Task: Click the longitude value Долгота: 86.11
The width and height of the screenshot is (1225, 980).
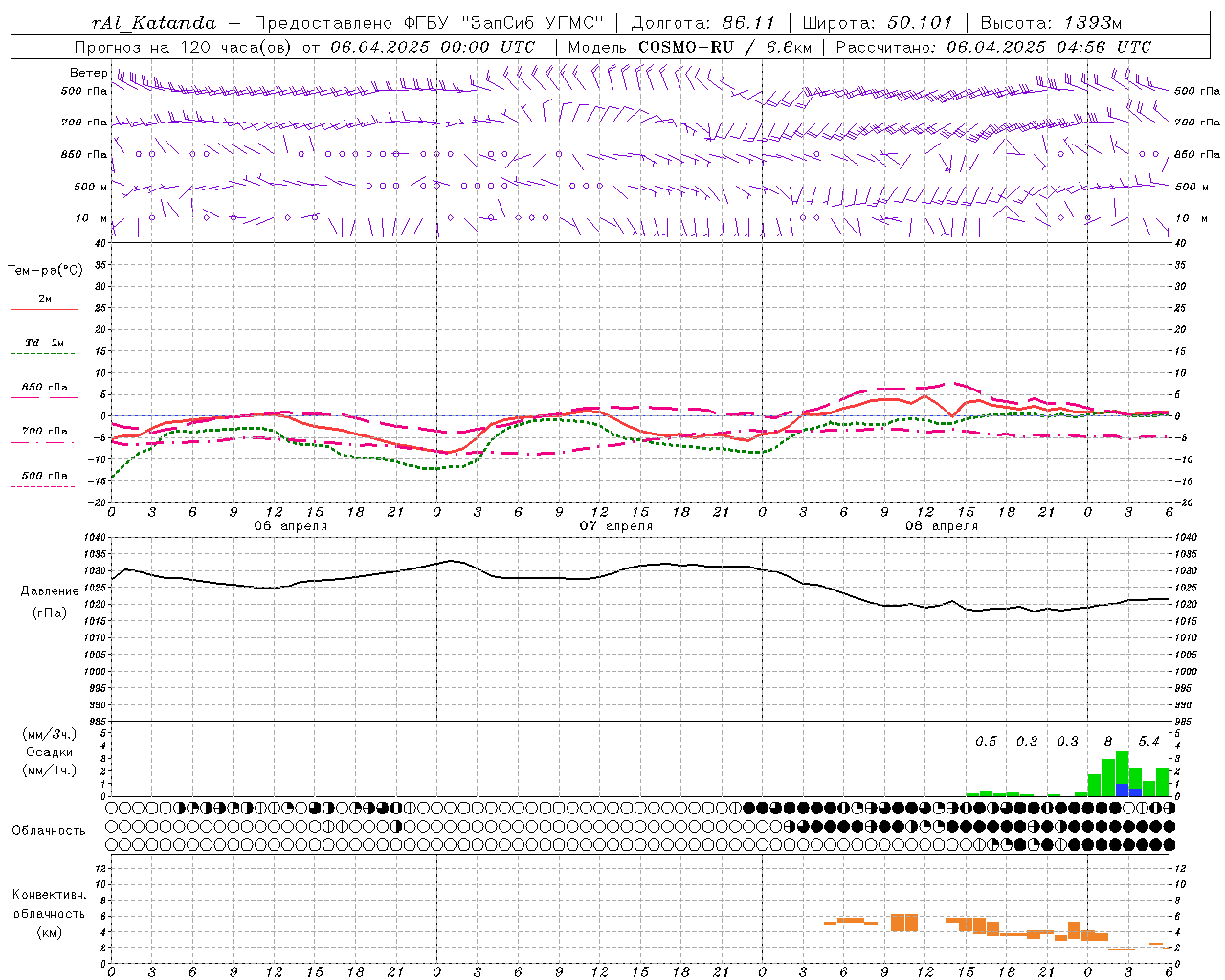Action: tap(702, 23)
